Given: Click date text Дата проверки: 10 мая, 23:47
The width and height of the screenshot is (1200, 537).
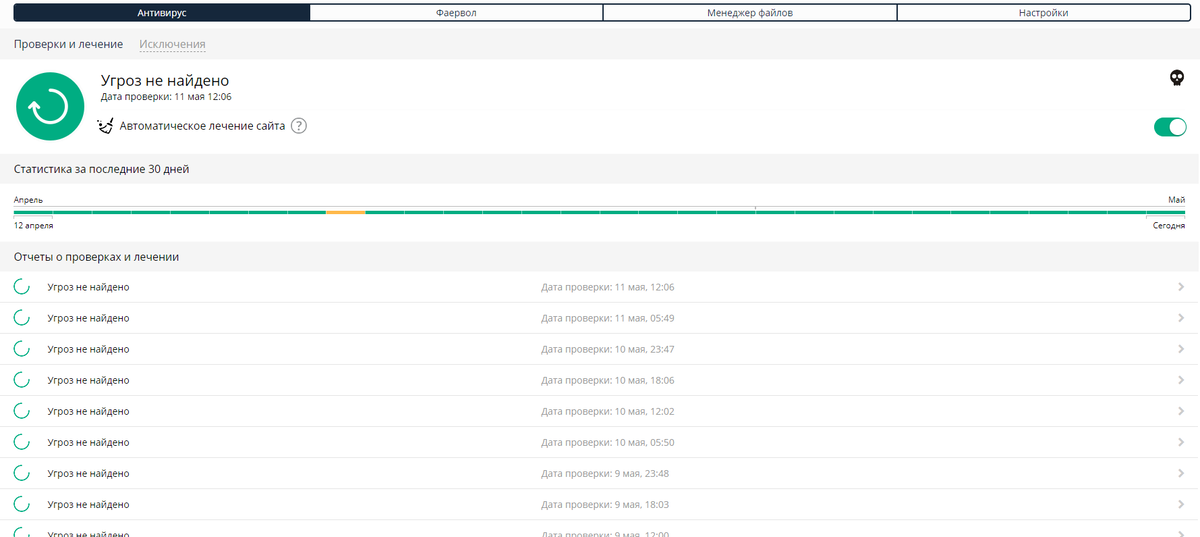Looking at the screenshot, I should pyautogui.click(x=608, y=349).
